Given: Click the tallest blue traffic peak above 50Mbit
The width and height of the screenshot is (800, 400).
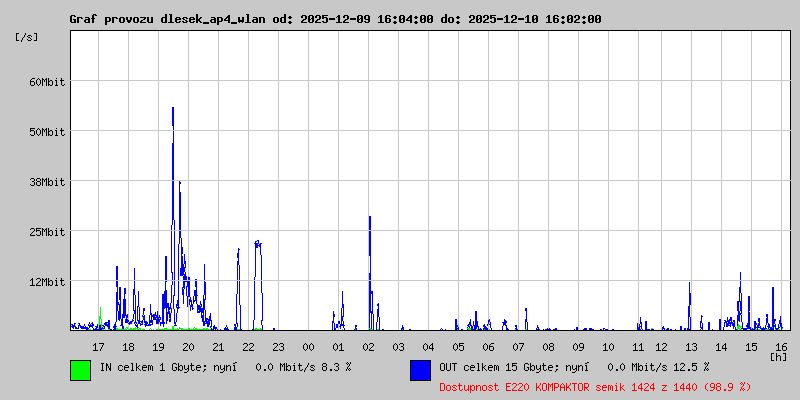Looking at the screenshot, I should (x=173, y=110).
